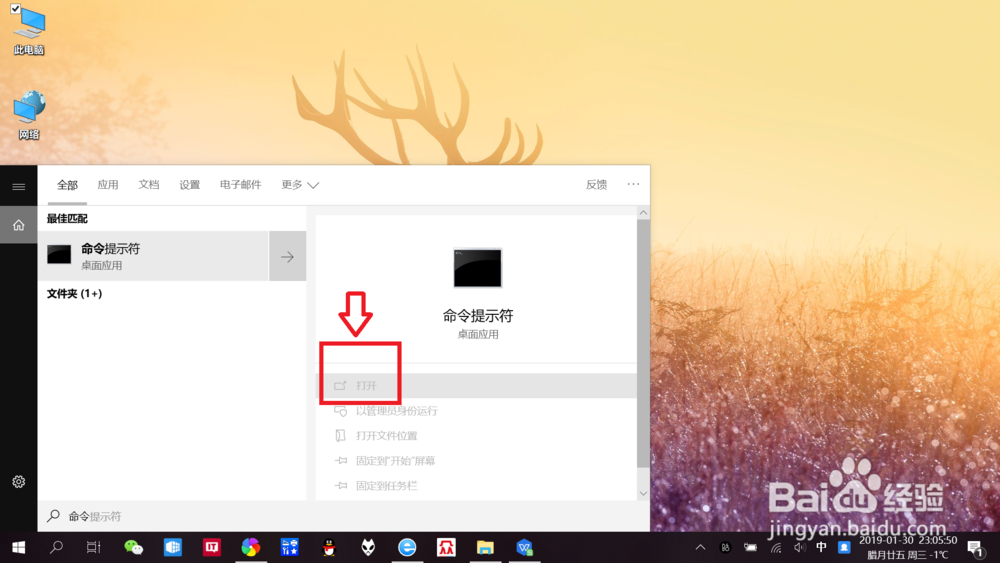Switch to the 电子邮件 tab
Screen dimensions: 1000x563
240,185
